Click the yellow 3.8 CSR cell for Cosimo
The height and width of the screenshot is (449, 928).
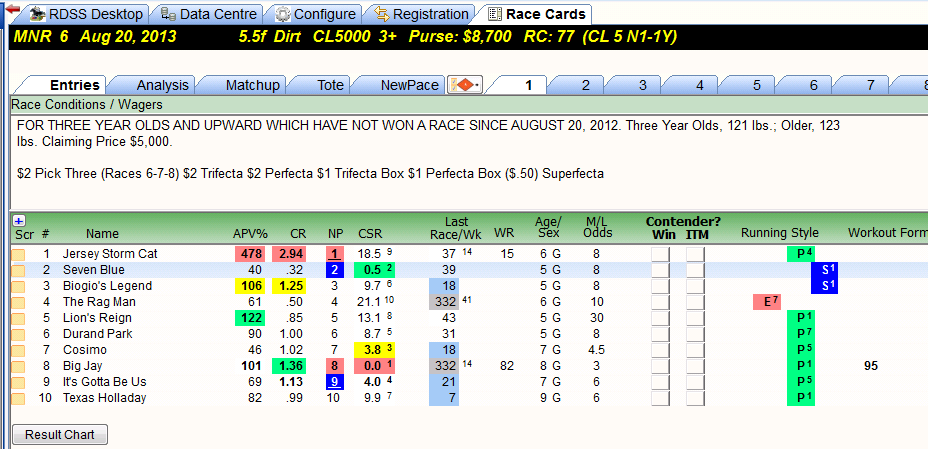point(376,350)
